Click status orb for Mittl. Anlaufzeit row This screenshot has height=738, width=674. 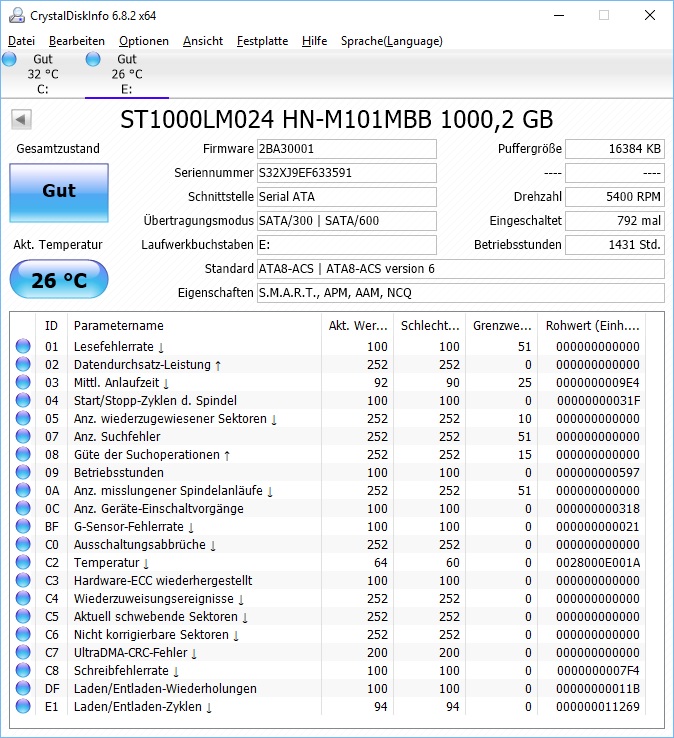pyautogui.click(x=23, y=382)
